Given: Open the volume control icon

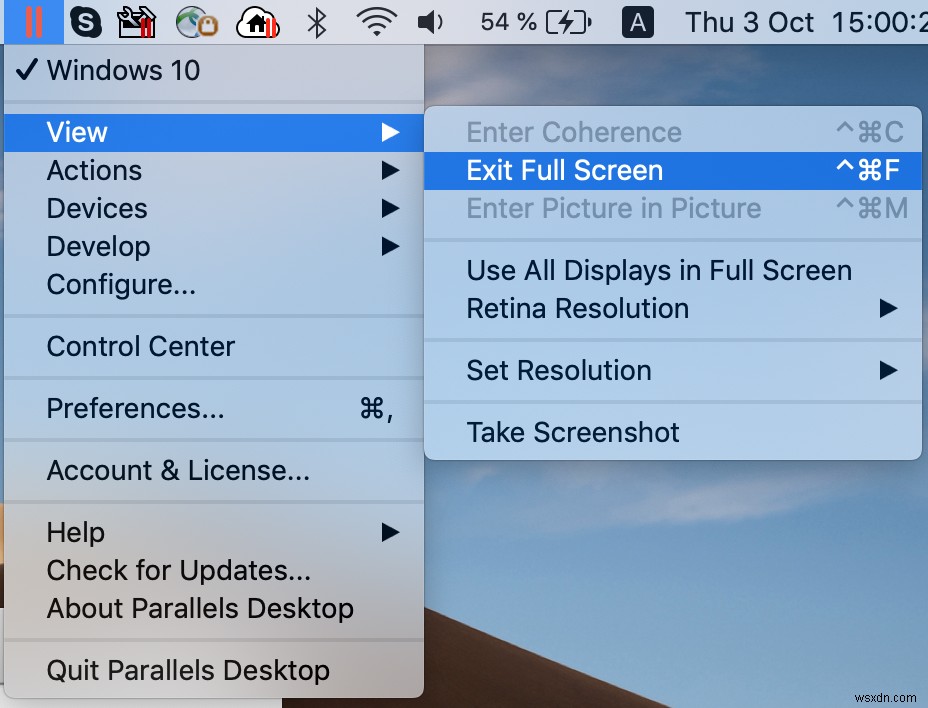Looking at the screenshot, I should coord(430,21).
